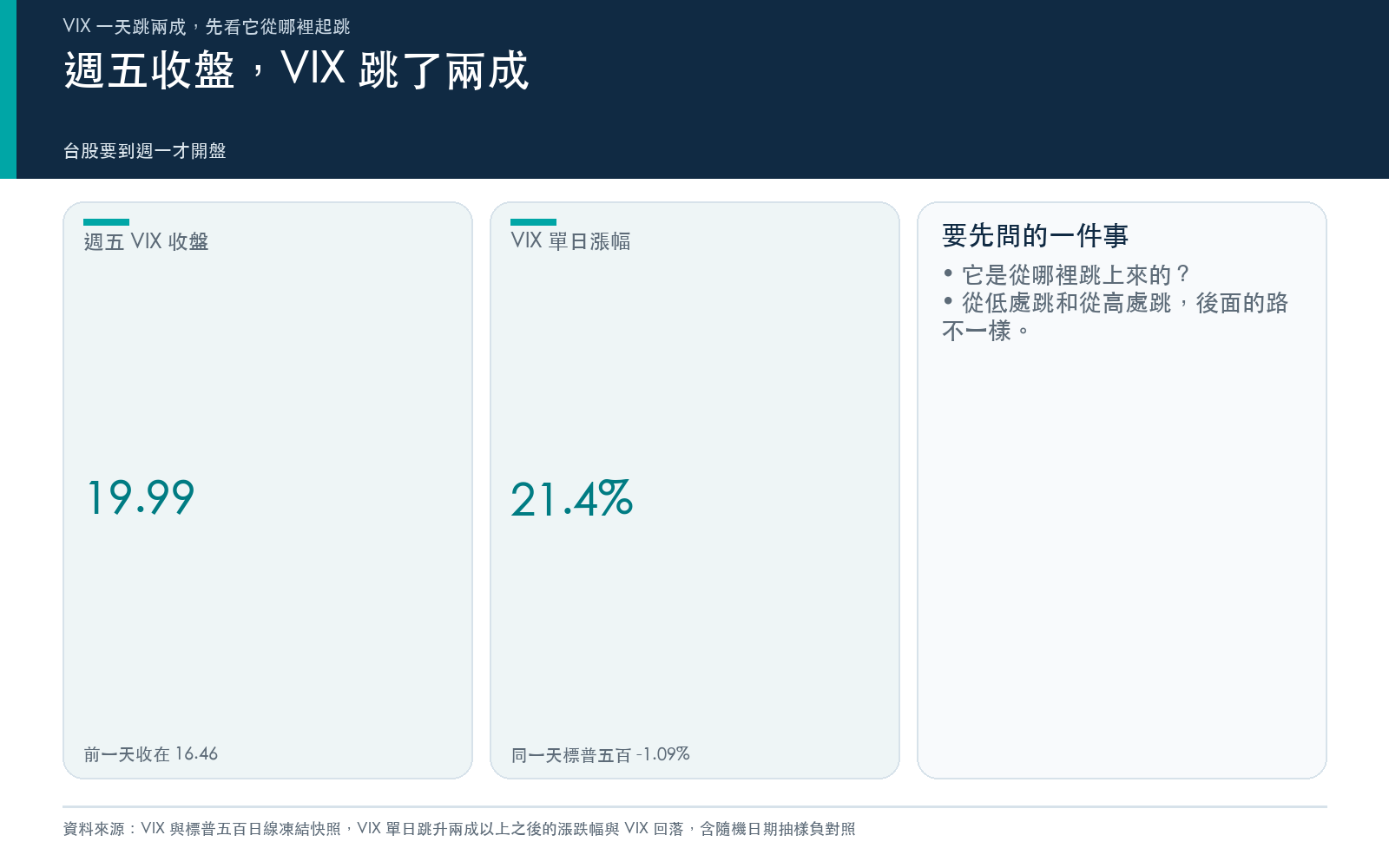Click the source footnote starting 資料來源
Screen dimensions: 1389x868
459,829
